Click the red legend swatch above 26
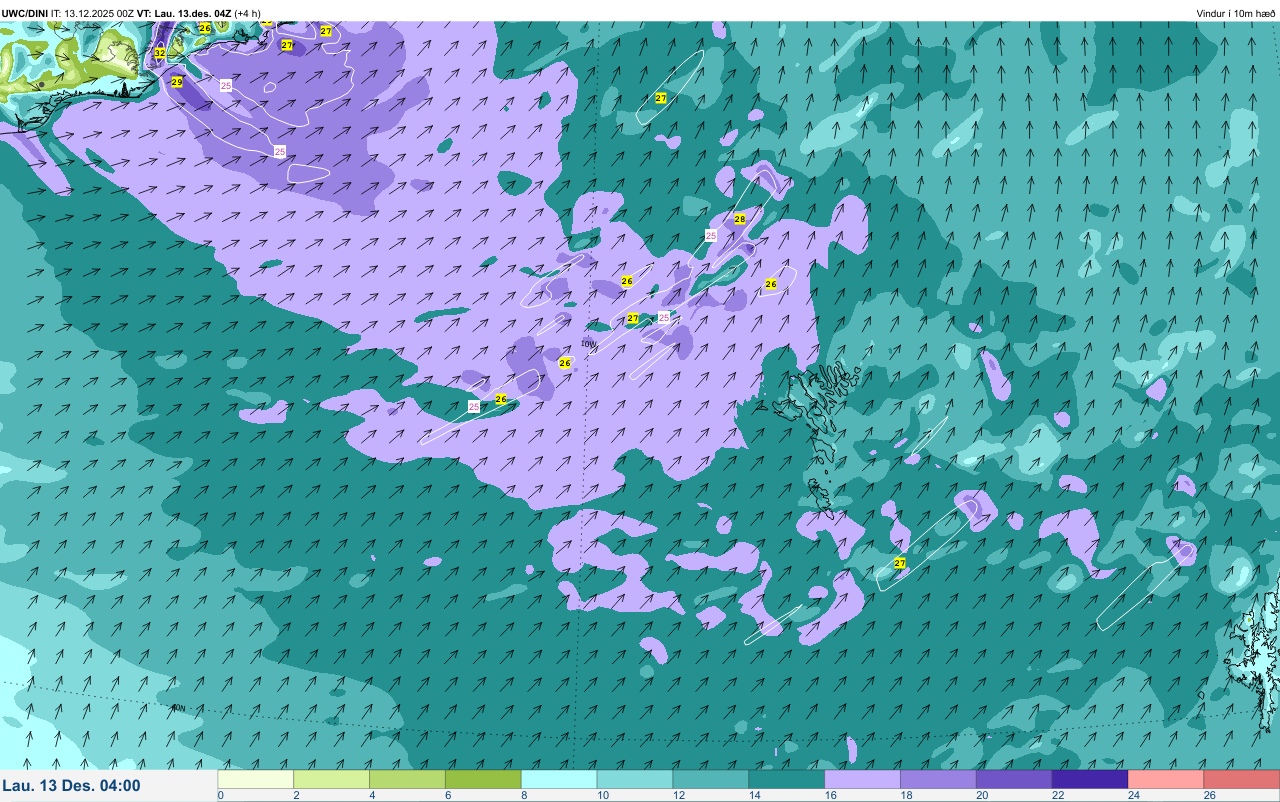 click(1242, 779)
